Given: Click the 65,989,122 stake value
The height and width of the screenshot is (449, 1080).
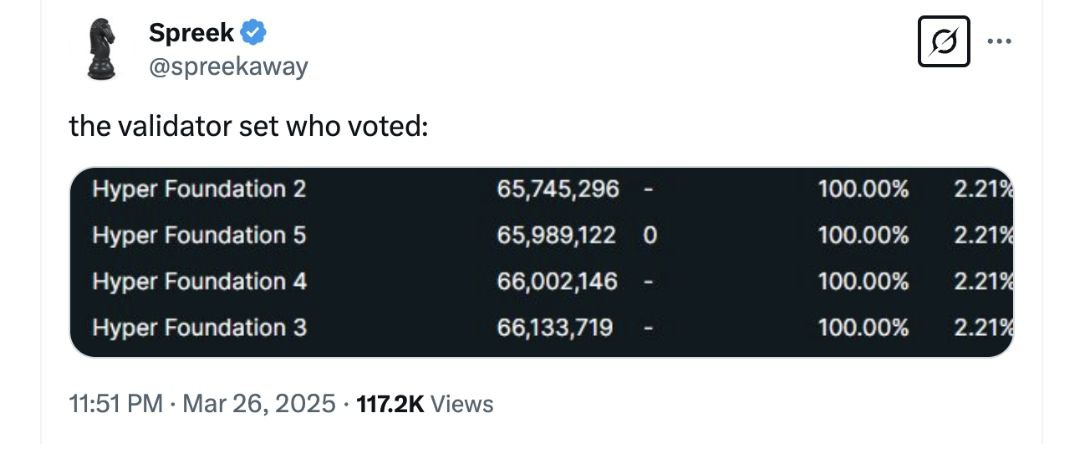Looking at the screenshot, I should pyautogui.click(x=557, y=236).
